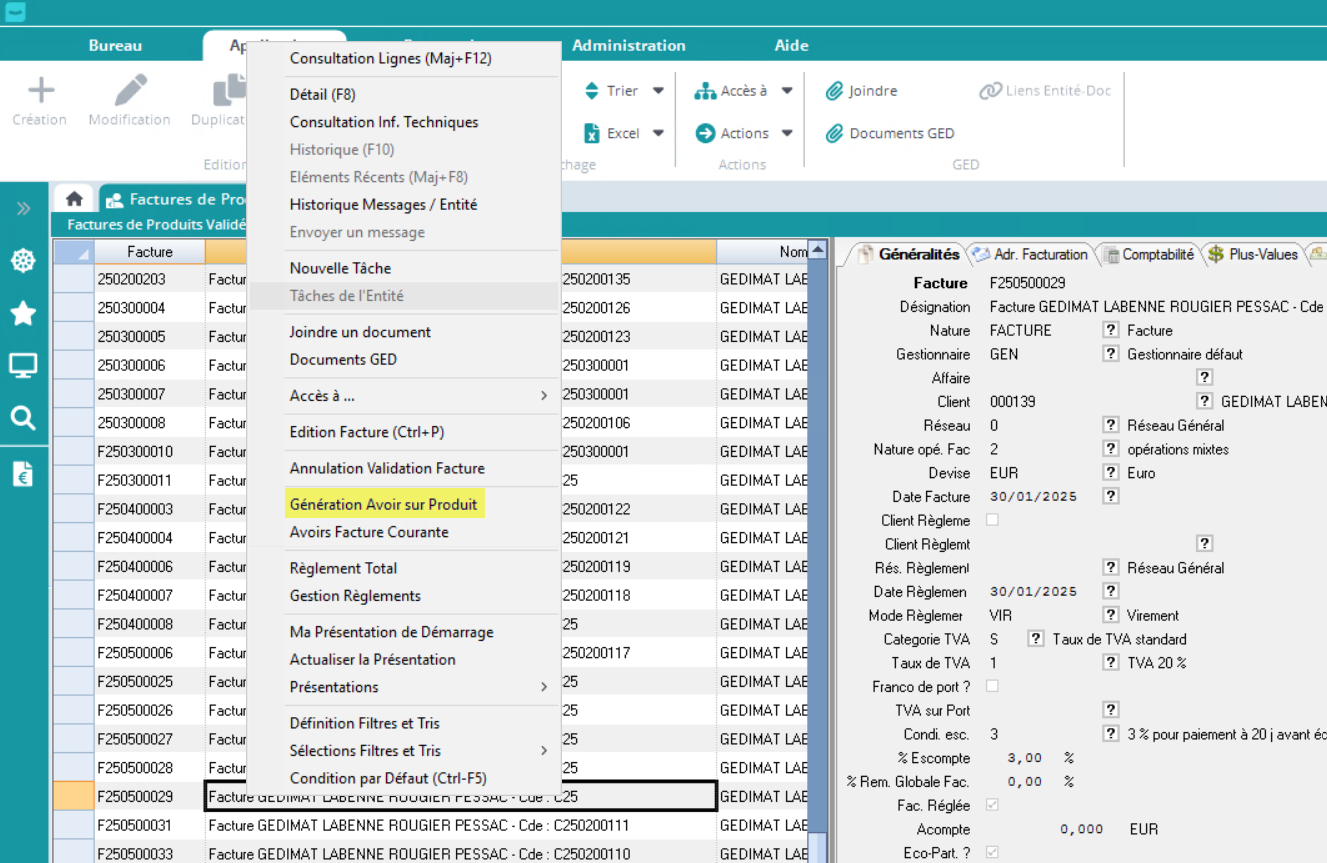
Task: Click the Trier sort icon
Action: coord(591,91)
